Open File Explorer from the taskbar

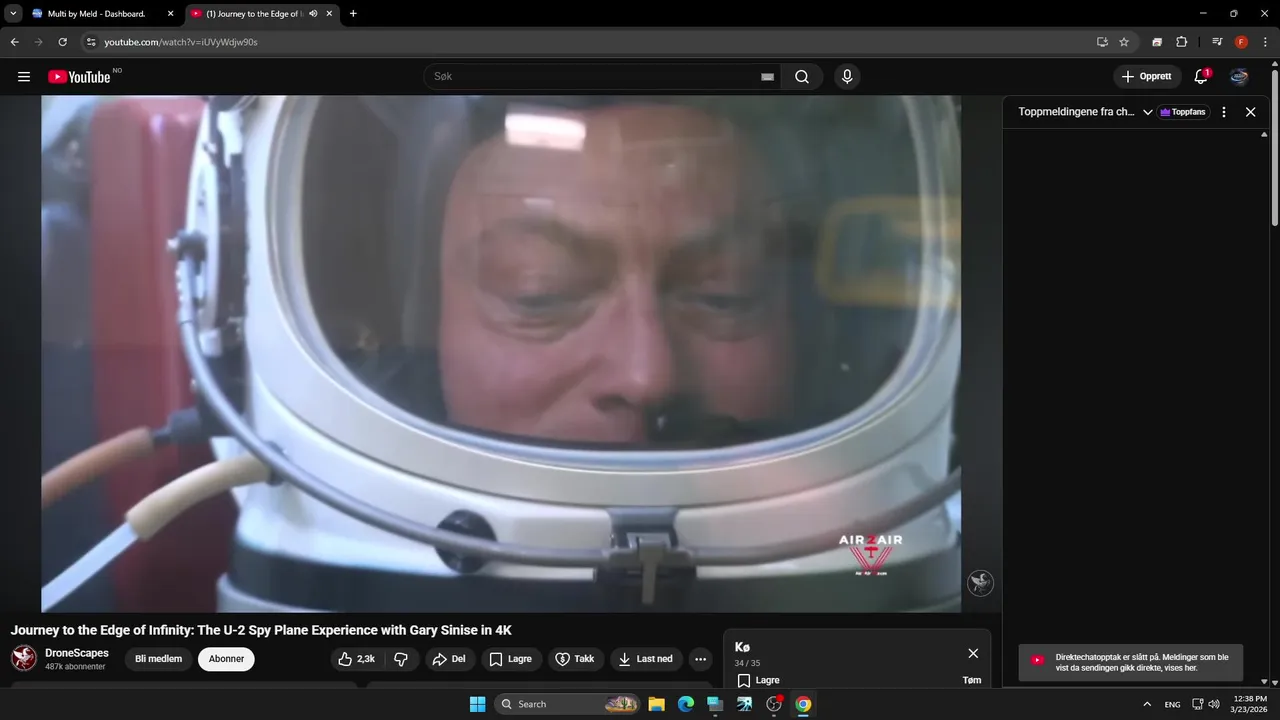(656, 704)
